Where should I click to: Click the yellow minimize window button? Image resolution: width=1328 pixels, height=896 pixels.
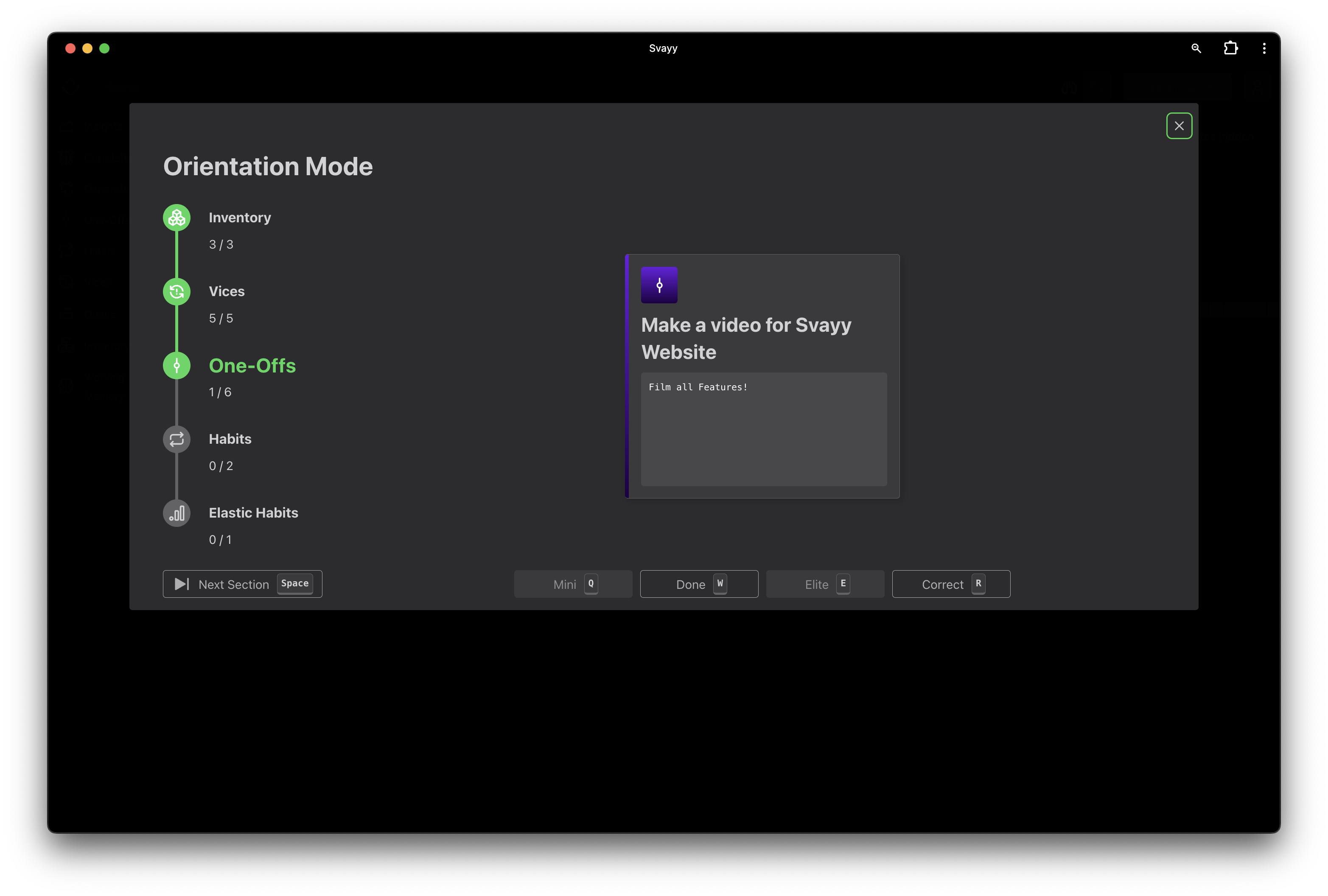click(87, 48)
